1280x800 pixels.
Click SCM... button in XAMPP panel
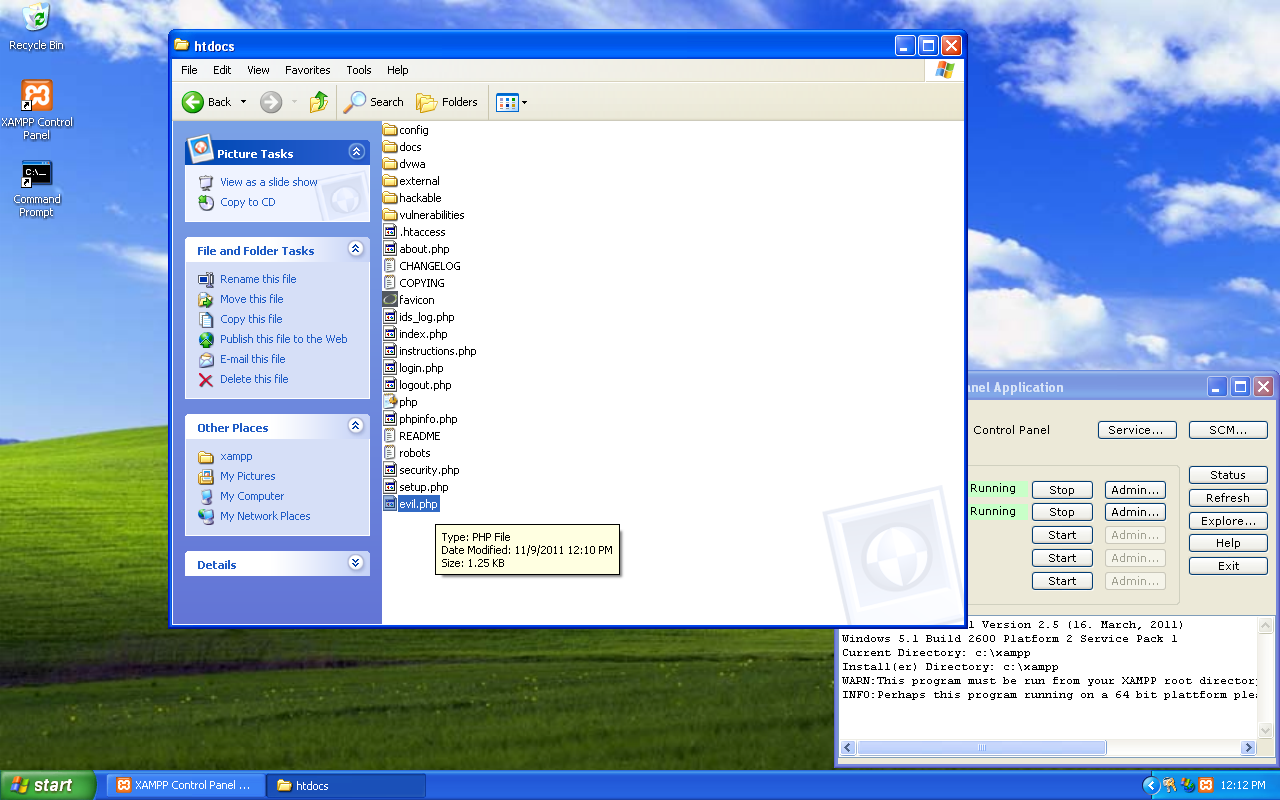click(x=1228, y=430)
